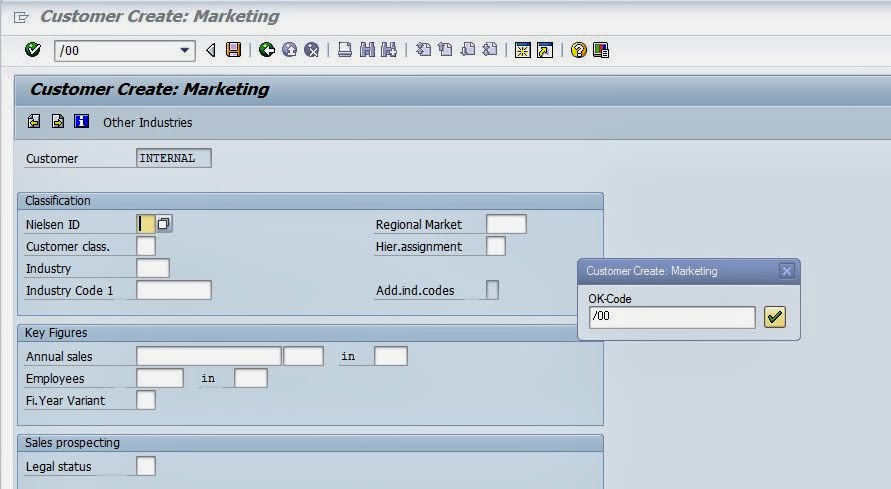Click the Save diskette icon
The height and width of the screenshot is (489, 891).
pyautogui.click(x=234, y=50)
